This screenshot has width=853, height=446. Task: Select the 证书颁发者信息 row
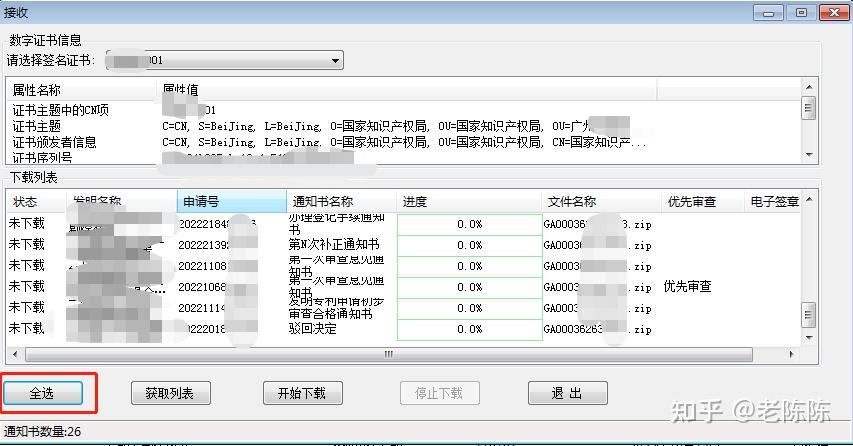point(404,142)
